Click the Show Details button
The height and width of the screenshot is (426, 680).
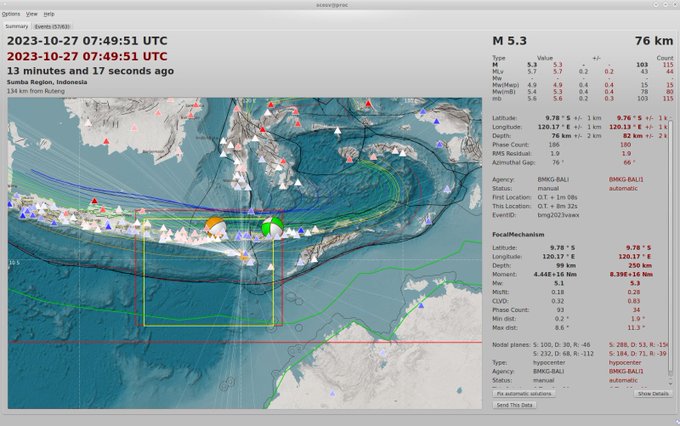[653, 394]
